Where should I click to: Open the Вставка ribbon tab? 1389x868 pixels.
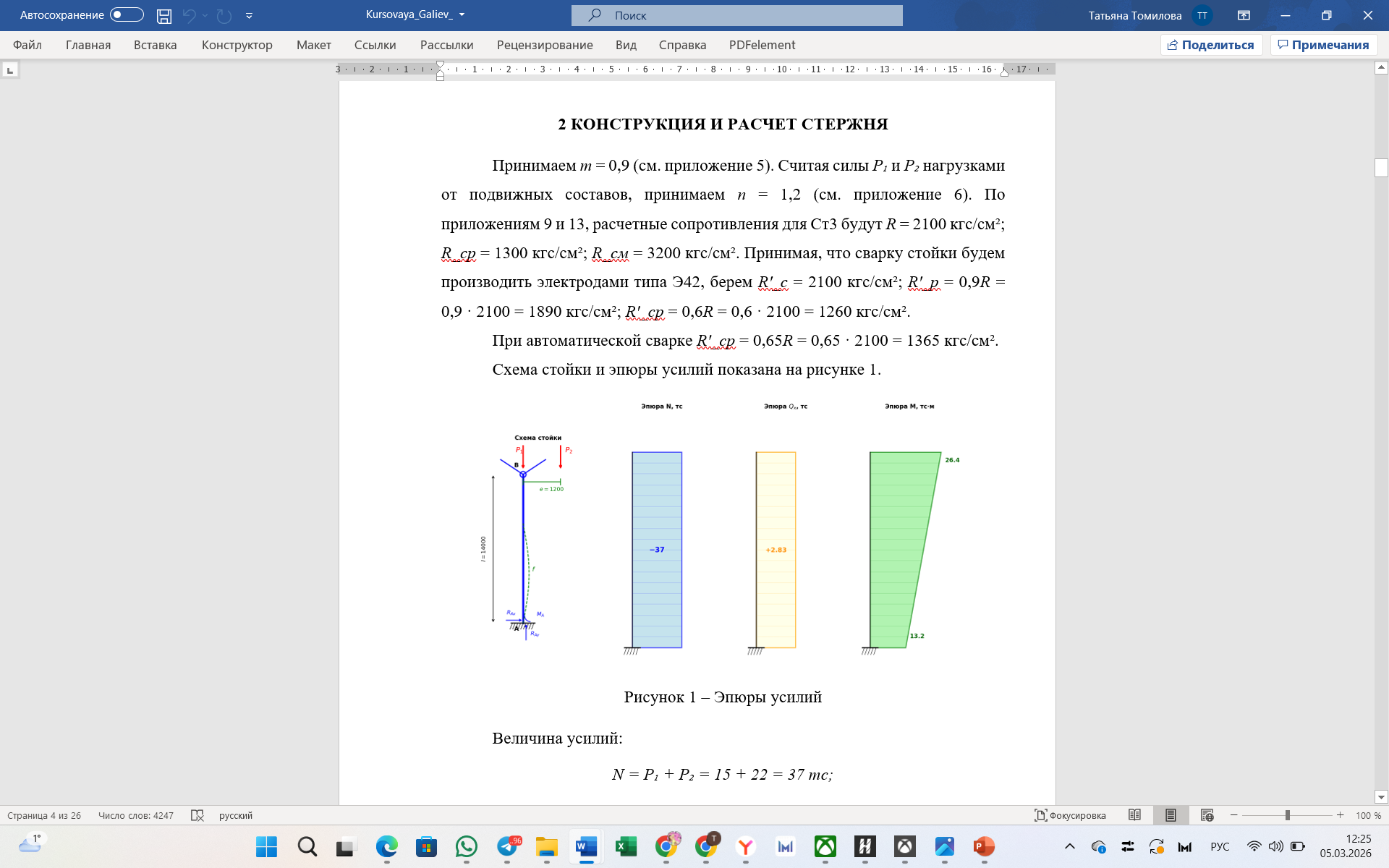(x=155, y=45)
